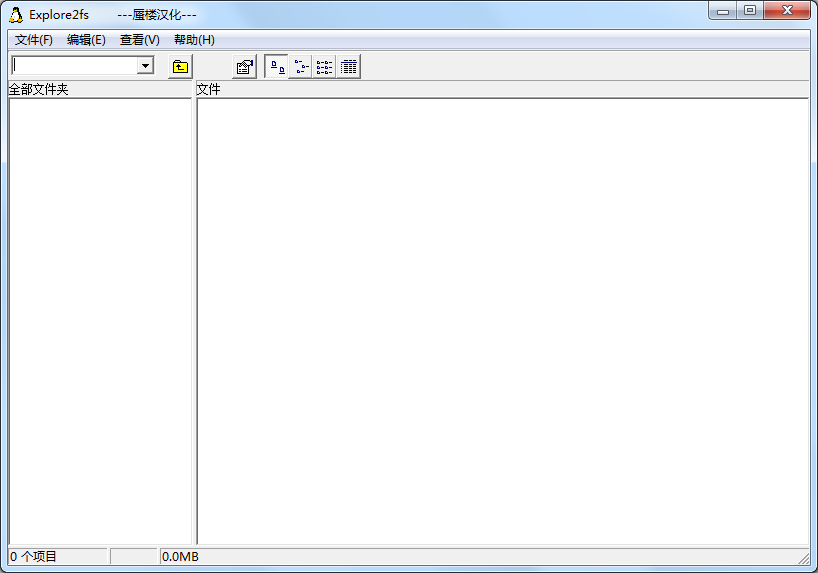Select the list view button
The image size is (818, 573).
coord(324,67)
